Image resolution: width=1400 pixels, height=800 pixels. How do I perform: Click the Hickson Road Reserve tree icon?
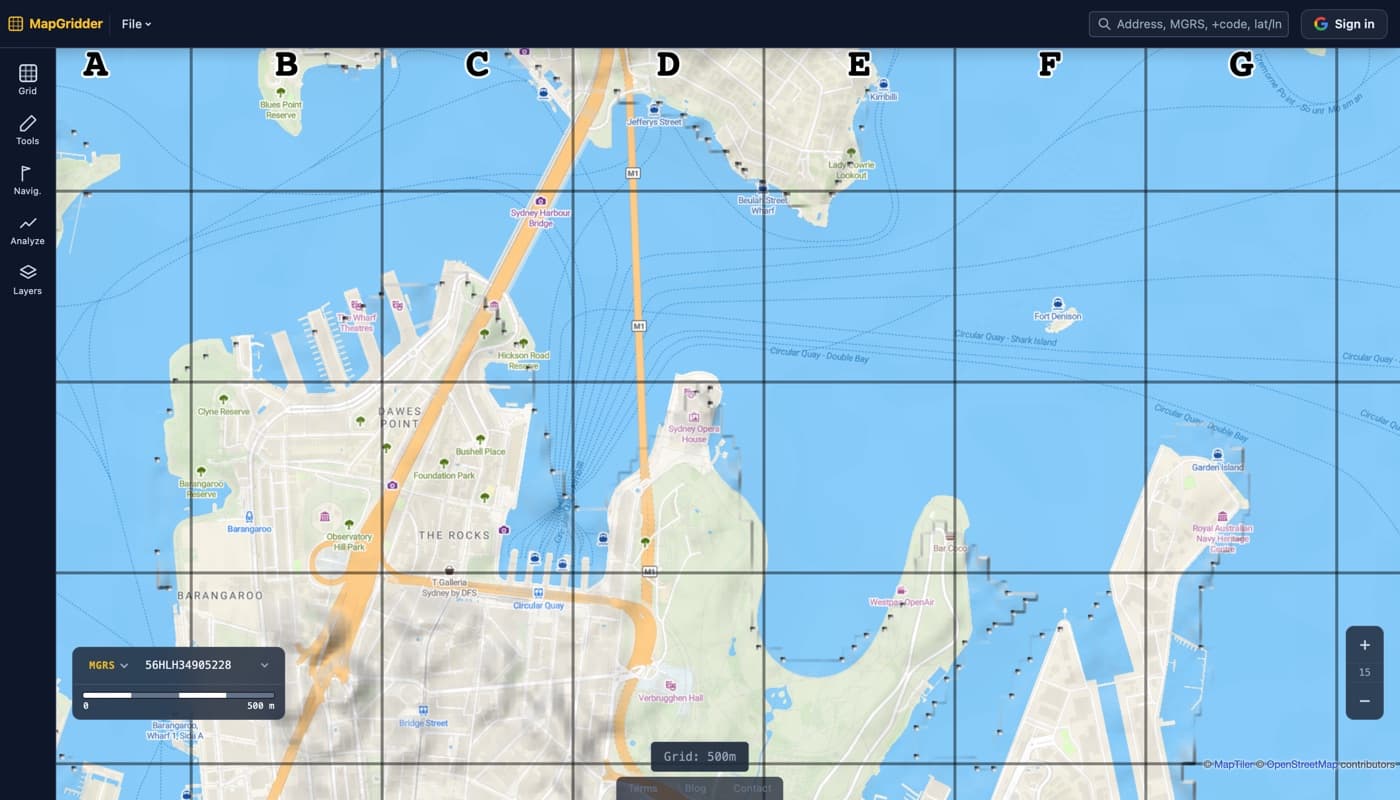pyautogui.click(x=524, y=342)
